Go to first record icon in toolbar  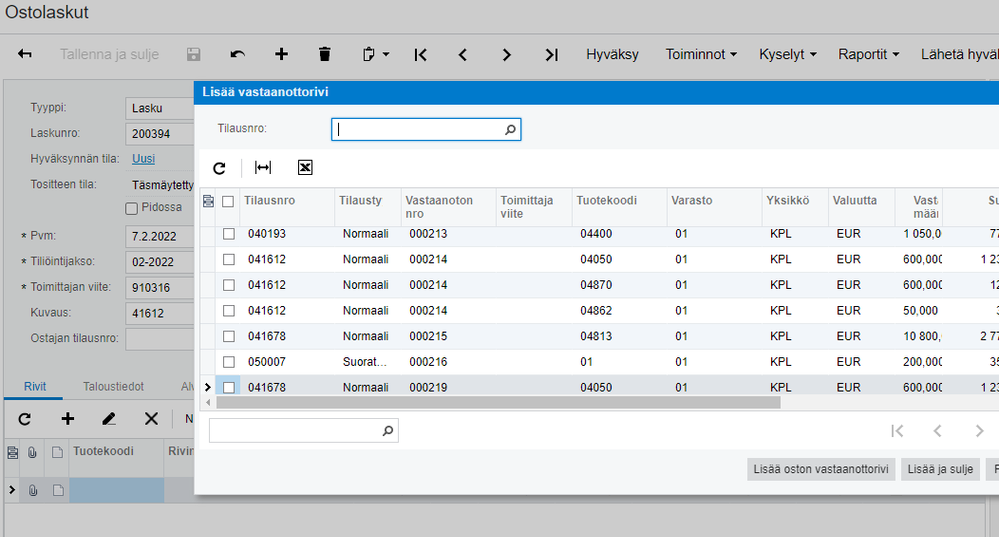point(420,55)
